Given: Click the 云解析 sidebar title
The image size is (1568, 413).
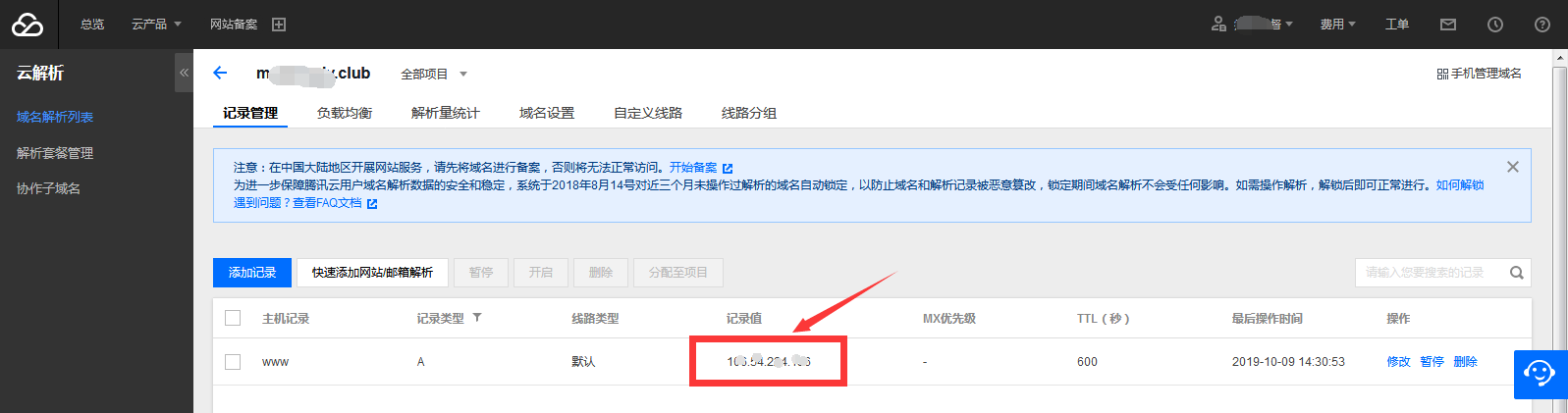Looking at the screenshot, I should (40, 73).
